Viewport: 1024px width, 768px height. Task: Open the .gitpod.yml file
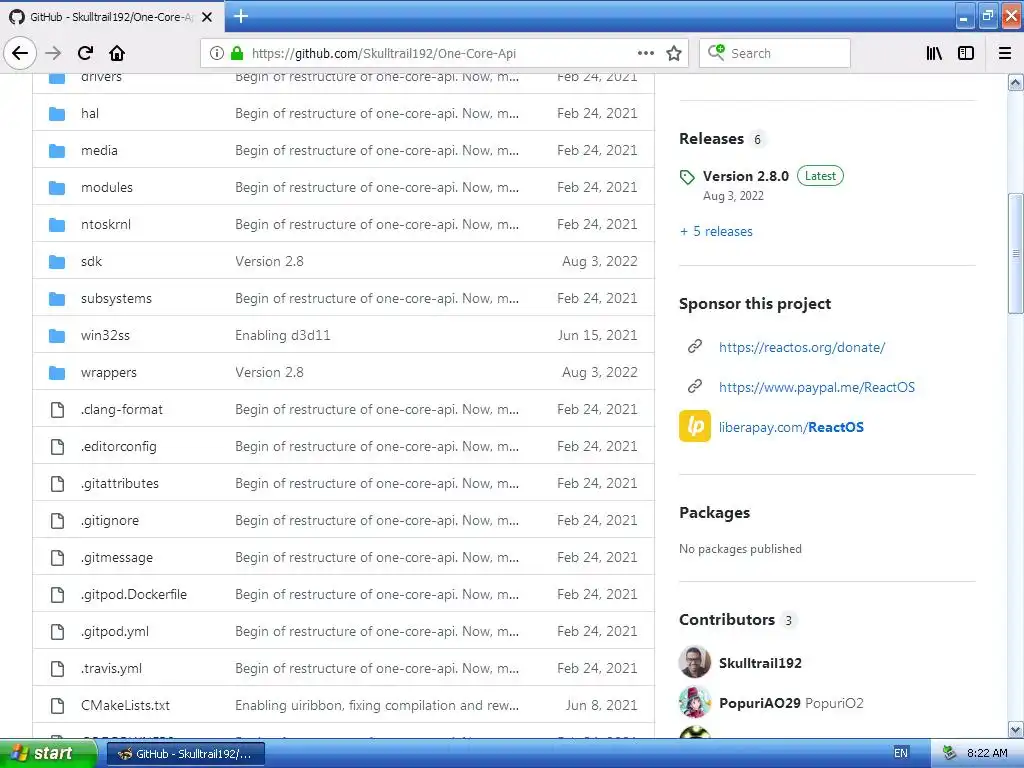[x=115, y=632]
